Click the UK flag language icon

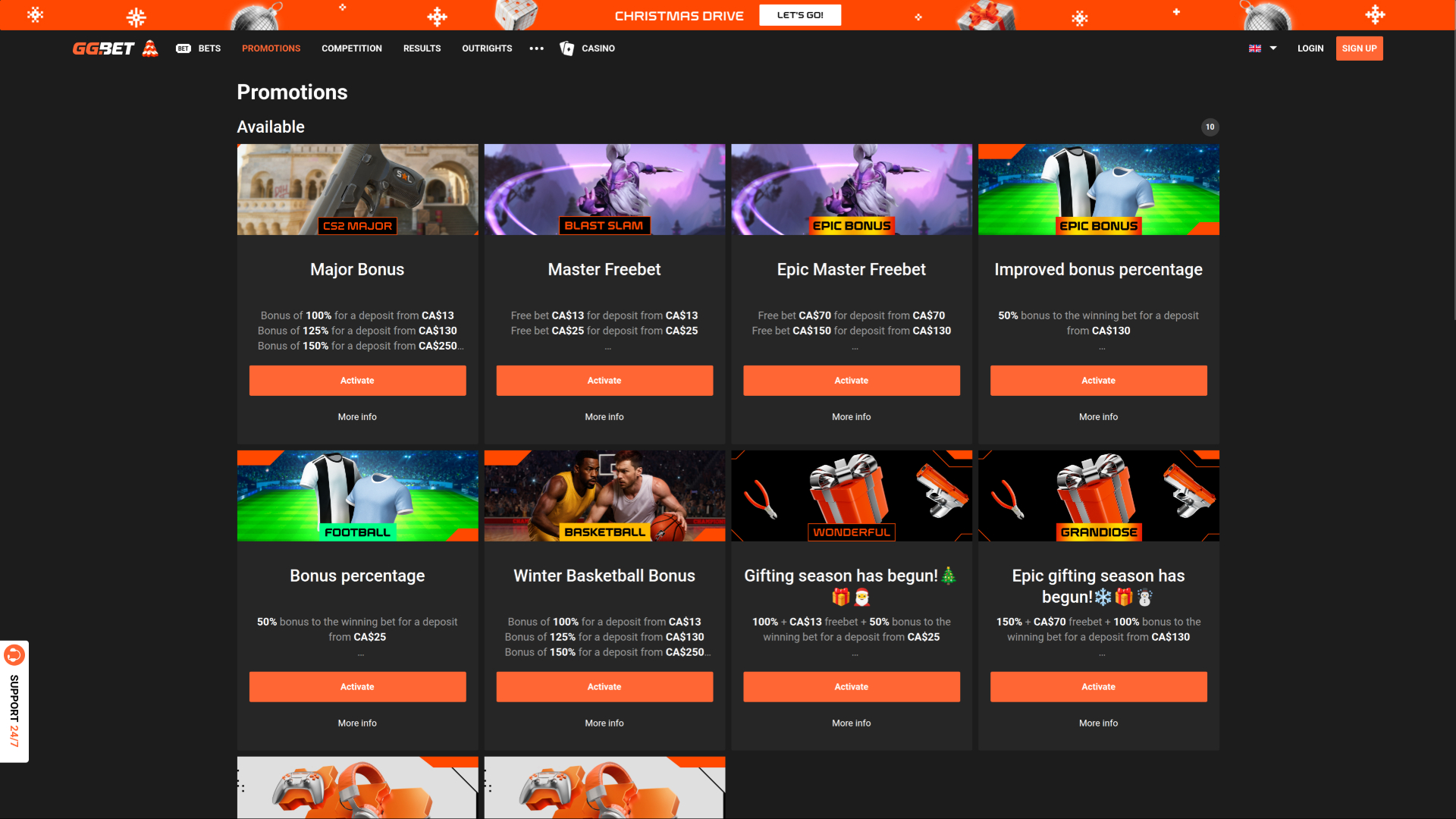[x=1255, y=48]
